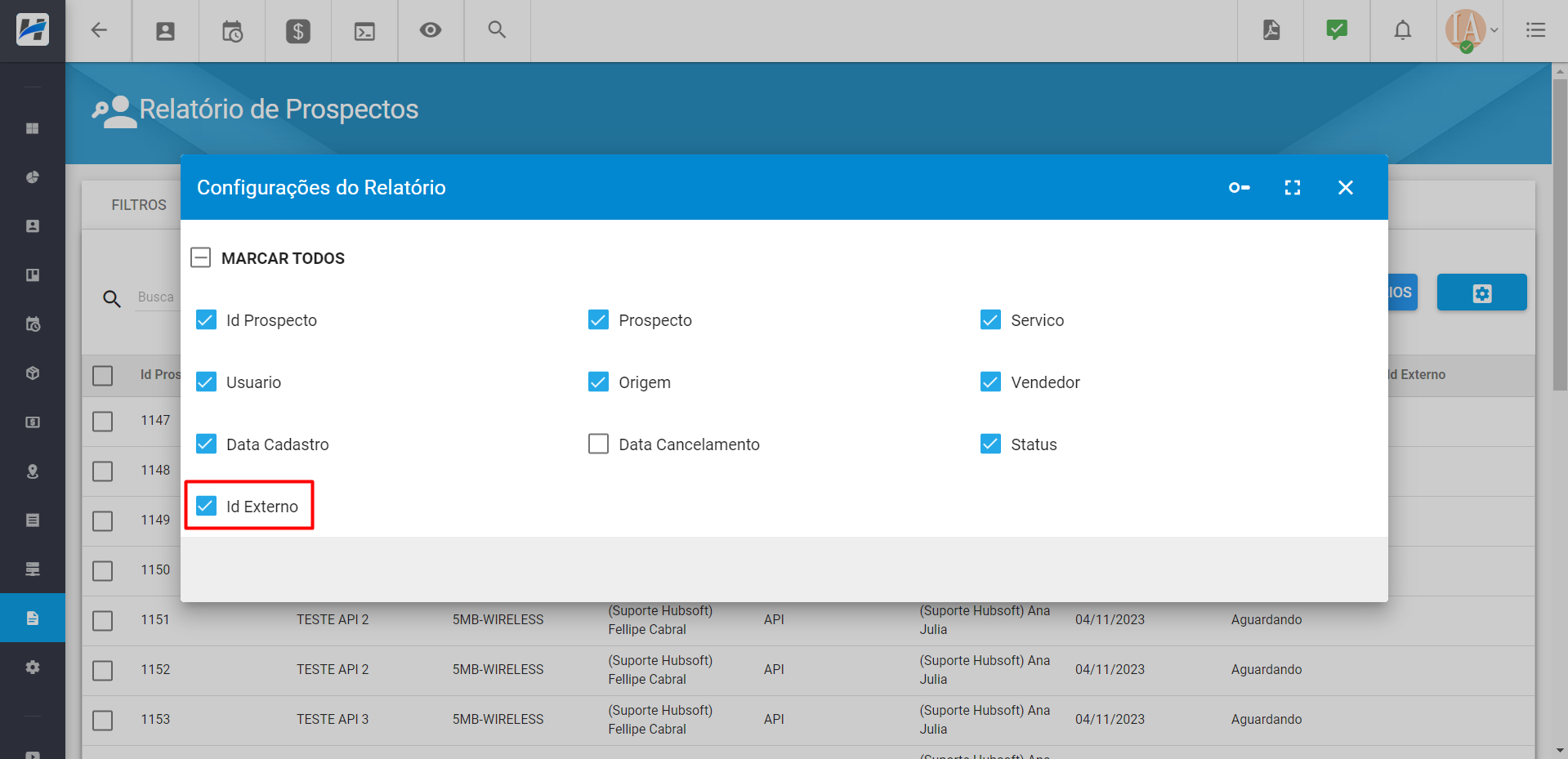
Task: Open the terminal console toolbar icon
Action: [364, 31]
